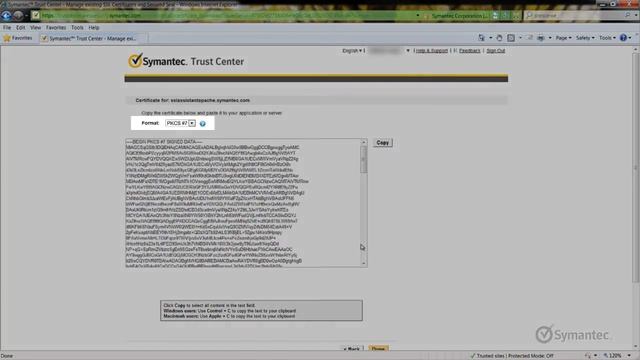Screen dimensions: 640x360
Task: Click the Symantec checkmark logo in header
Action: (135, 60)
